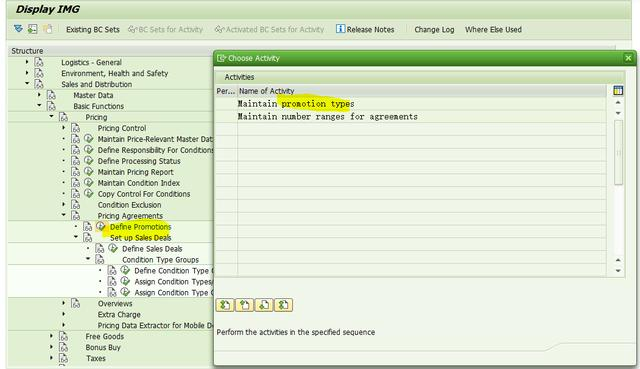The image size is (640, 369).
Task: Close the Choose Activity dialog
Action: 628,58
